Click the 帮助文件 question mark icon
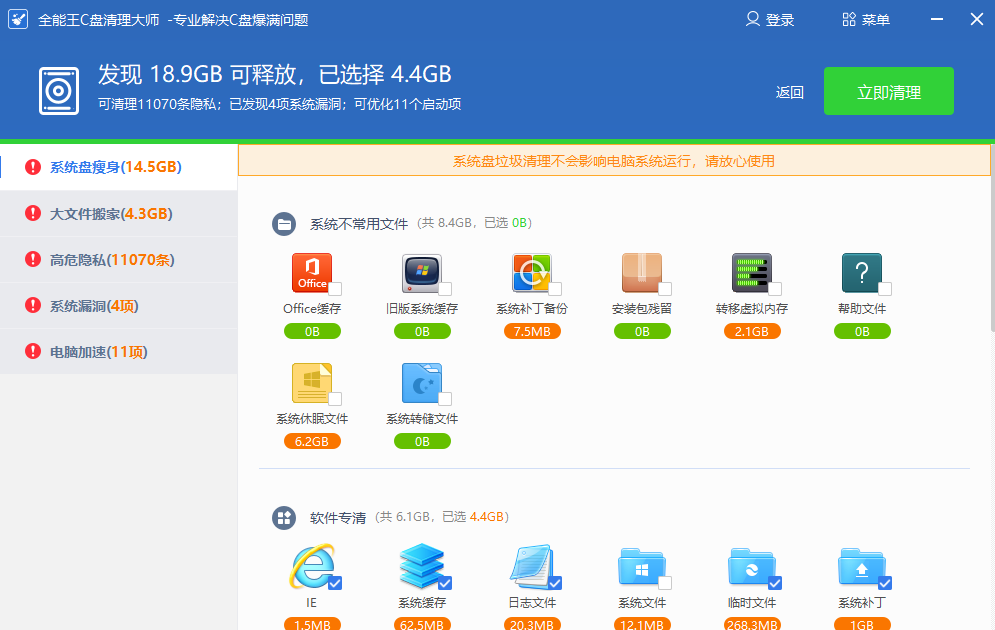The width and height of the screenshot is (995, 630). pyautogui.click(x=861, y=273)
